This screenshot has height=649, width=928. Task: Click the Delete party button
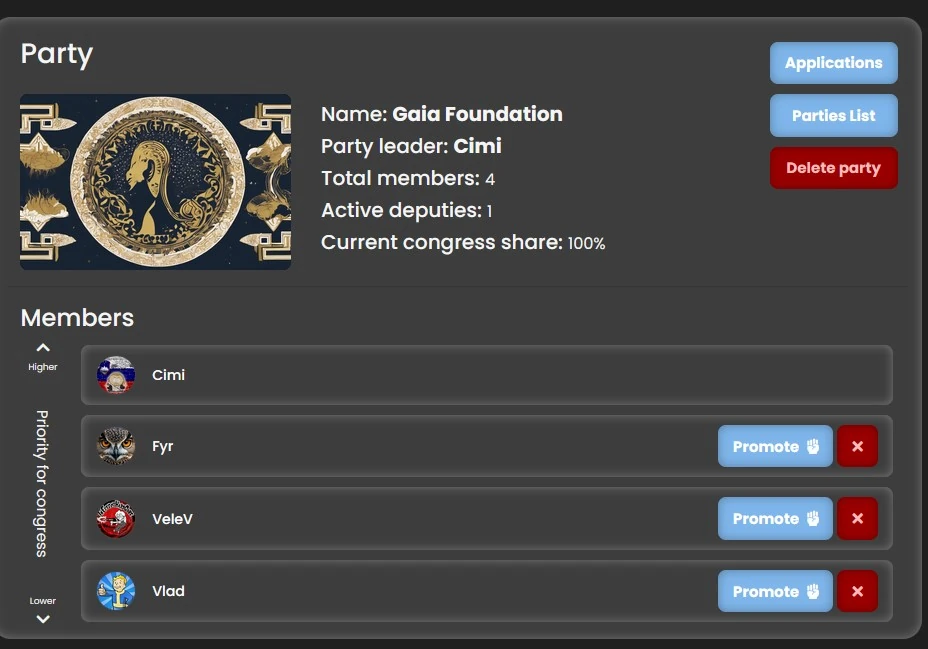pyautogui.click(x=833, y=167)
